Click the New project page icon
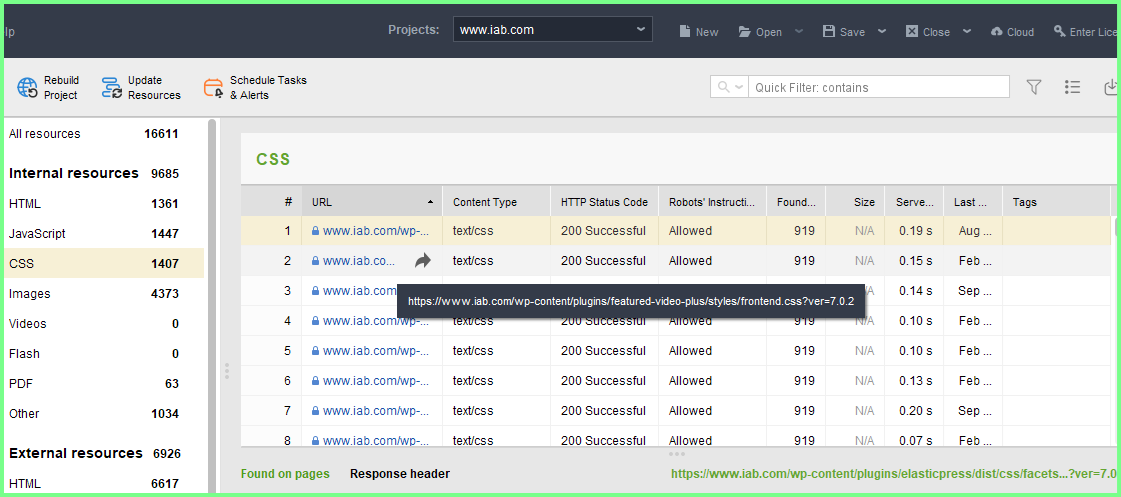The height and width of the screenshot is (497, 1121). (x=685, y=31)
